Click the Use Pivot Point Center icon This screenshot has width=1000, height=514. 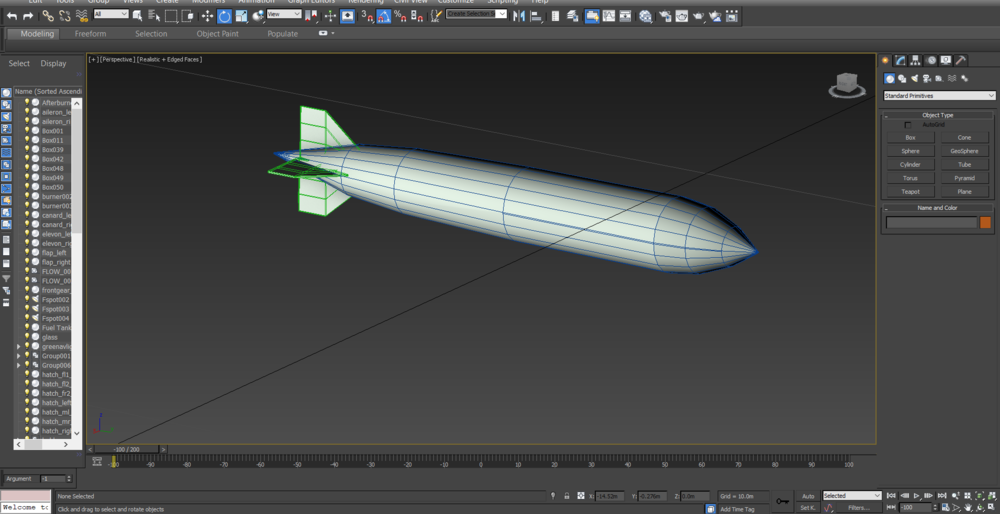[x=313, y=16]
